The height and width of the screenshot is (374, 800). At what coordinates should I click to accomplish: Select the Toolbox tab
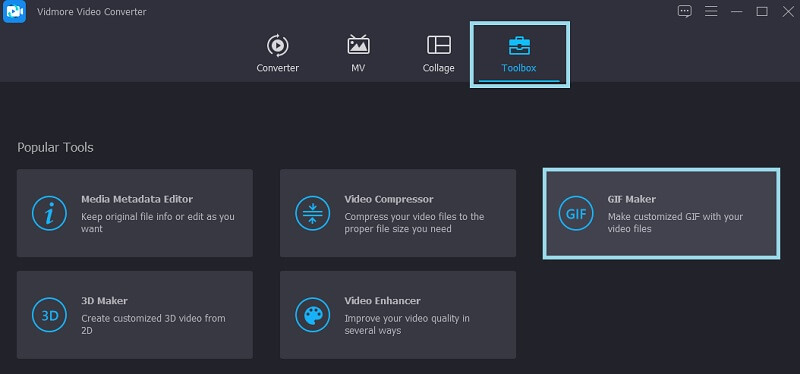pos(519,54)
